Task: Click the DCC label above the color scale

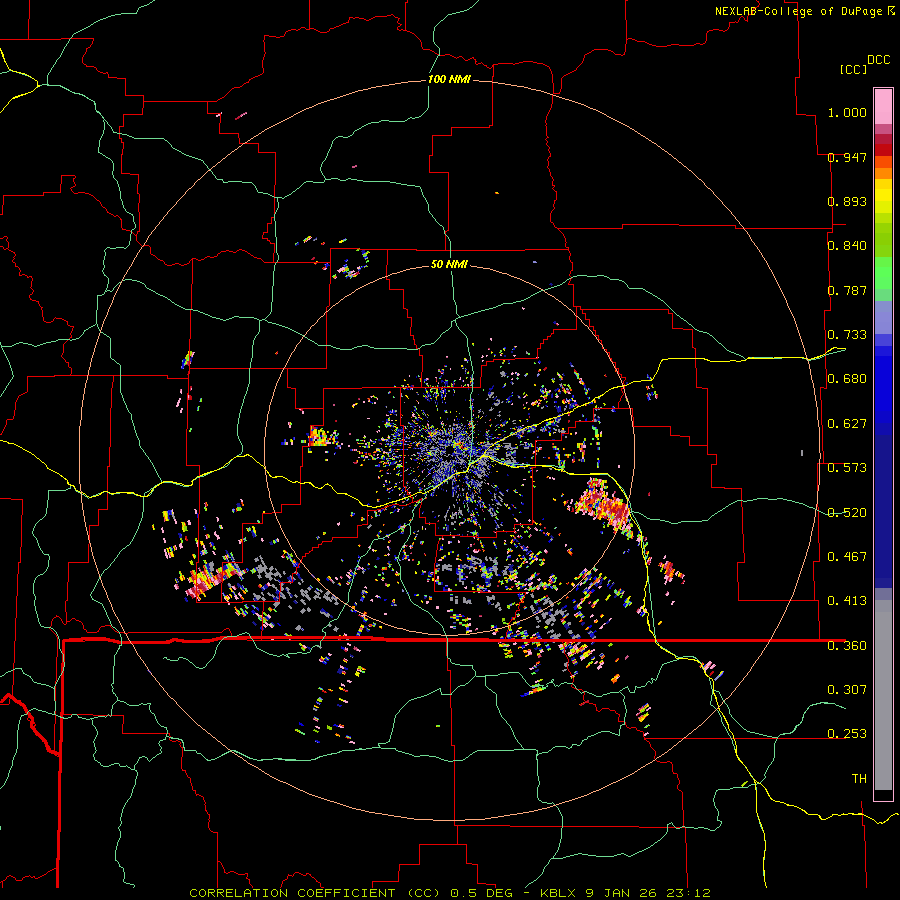Action: (879, 60)
